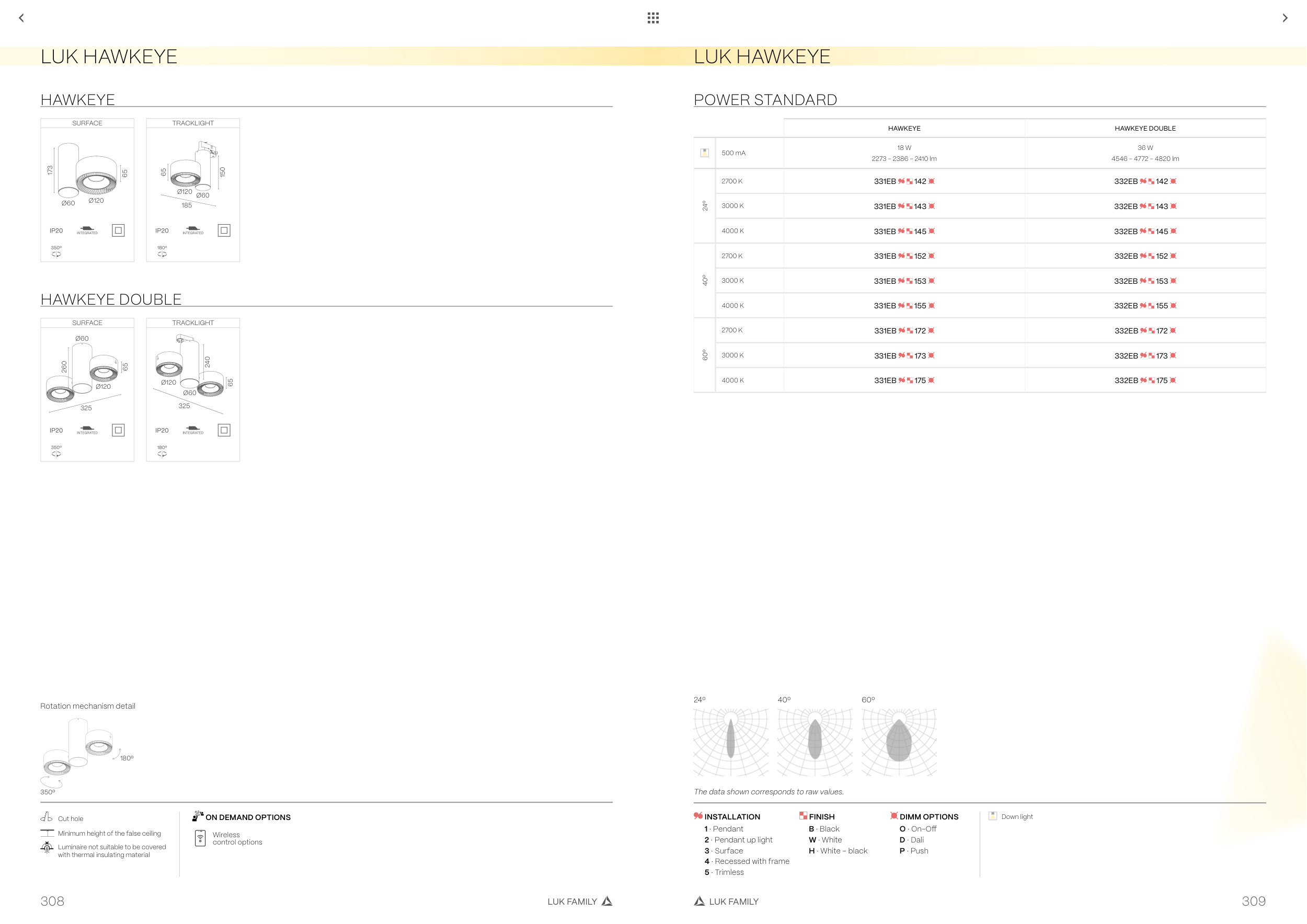Click the Dimm Options legend icon

[x=893, y=816]
